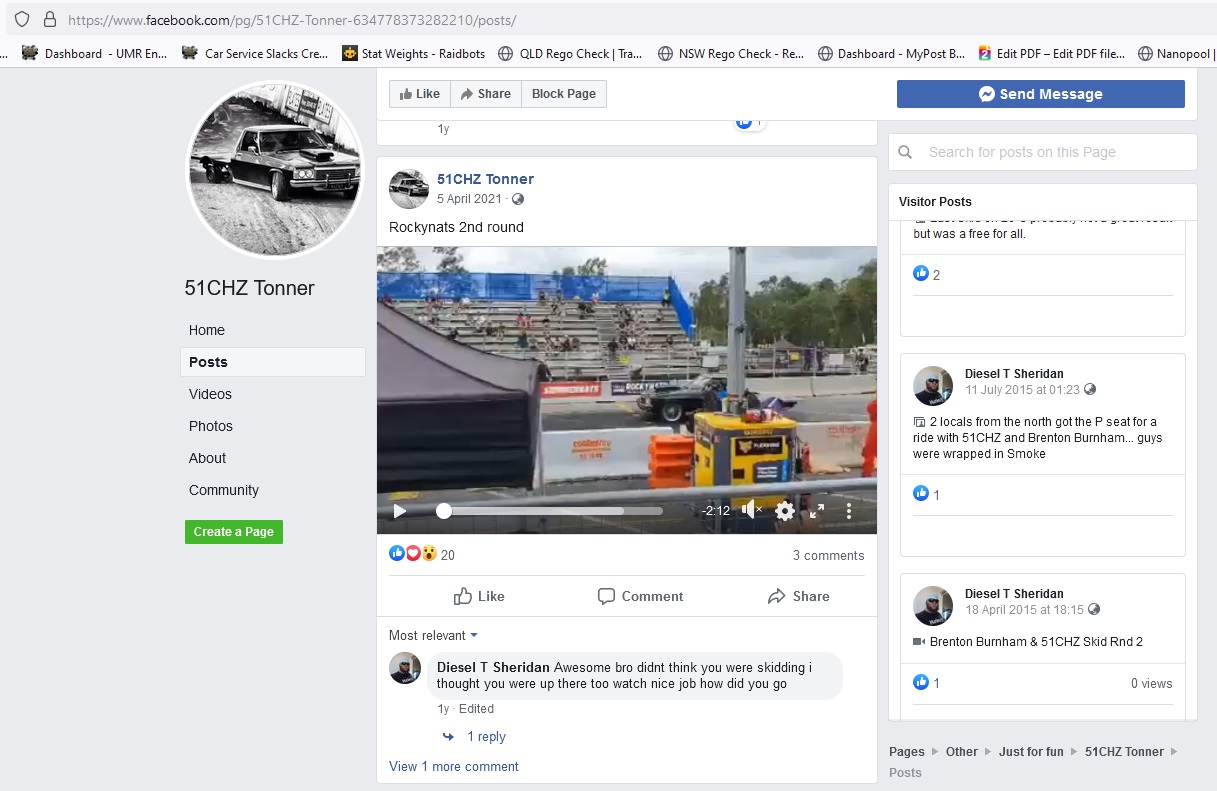Expand video to fullscreen
This screenshot has height=791, width=1217.
pos(817,511)
